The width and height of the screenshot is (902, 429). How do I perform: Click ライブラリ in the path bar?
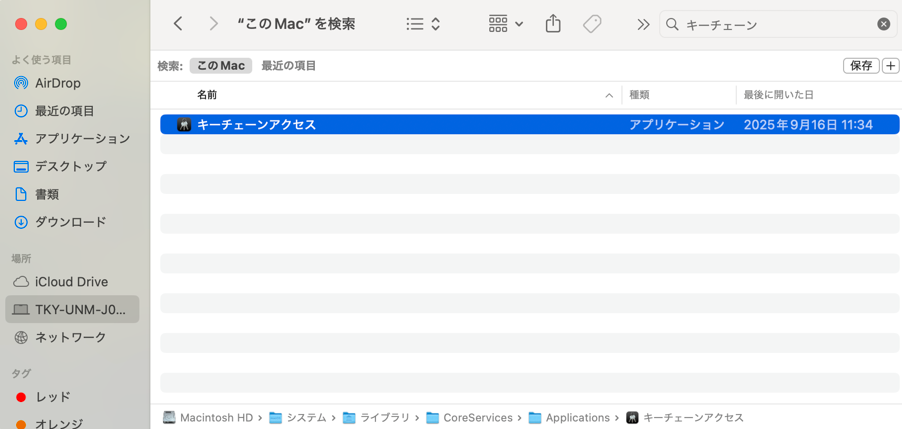tap(385, 417)
